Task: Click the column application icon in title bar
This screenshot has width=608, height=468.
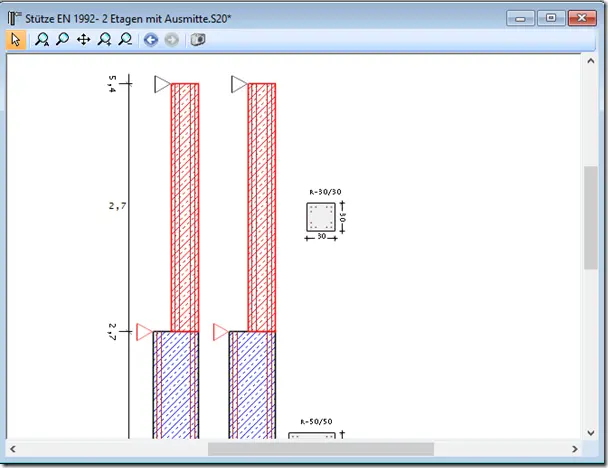Action: (15, 18)
